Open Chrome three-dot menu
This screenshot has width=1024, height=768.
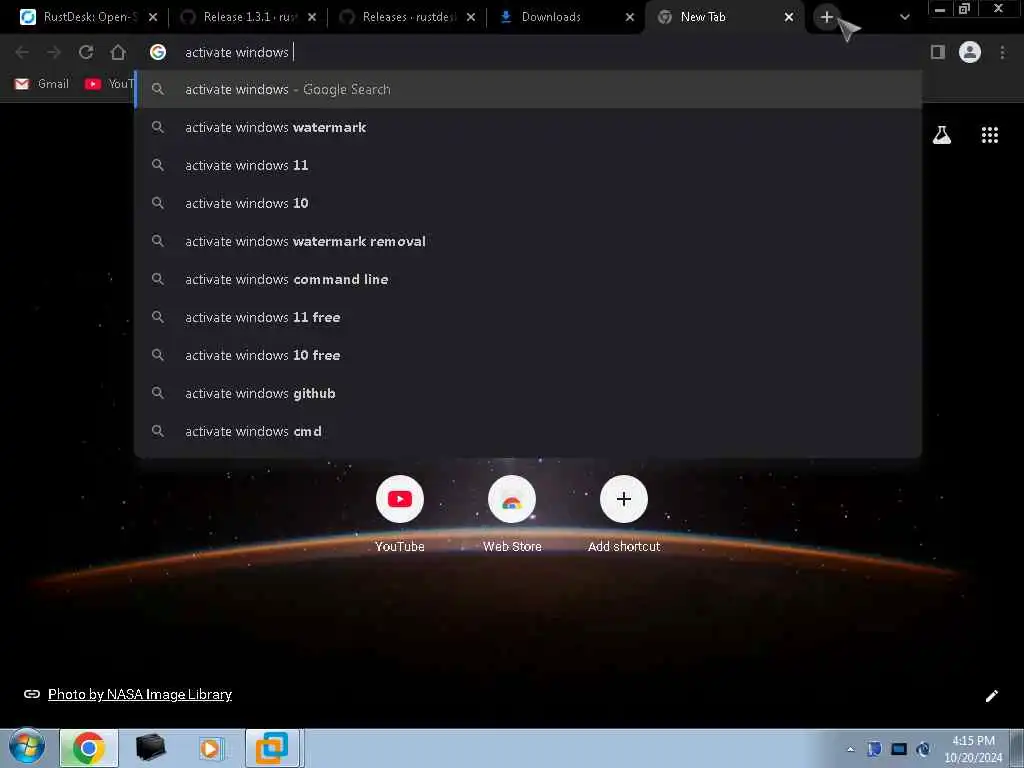click(x=1002, y=52)
